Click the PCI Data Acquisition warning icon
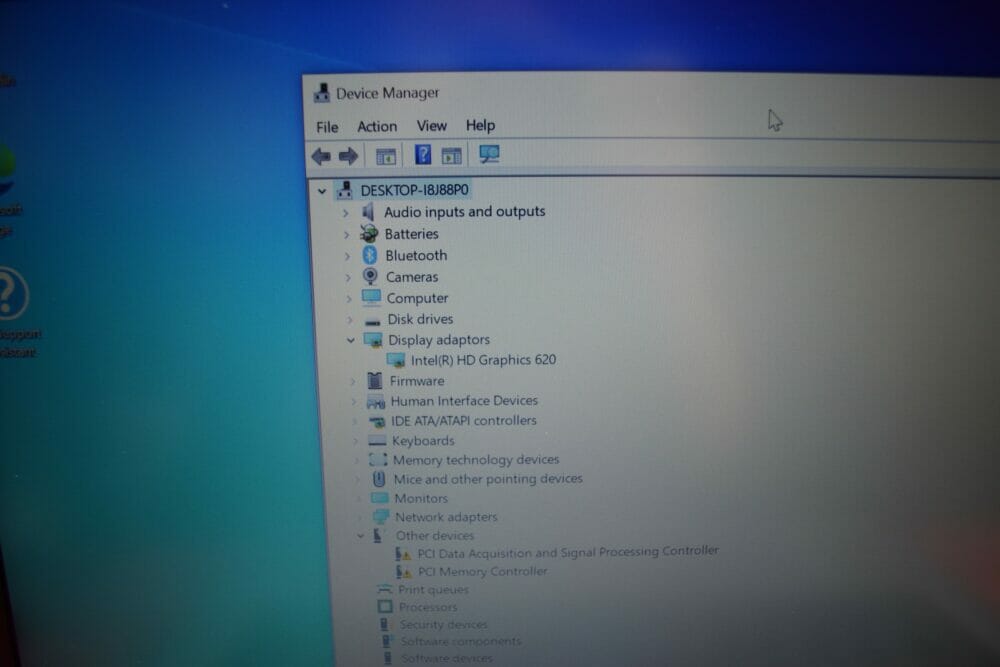The width and height of the screenshot is (1000, 667). coord(402,553)
